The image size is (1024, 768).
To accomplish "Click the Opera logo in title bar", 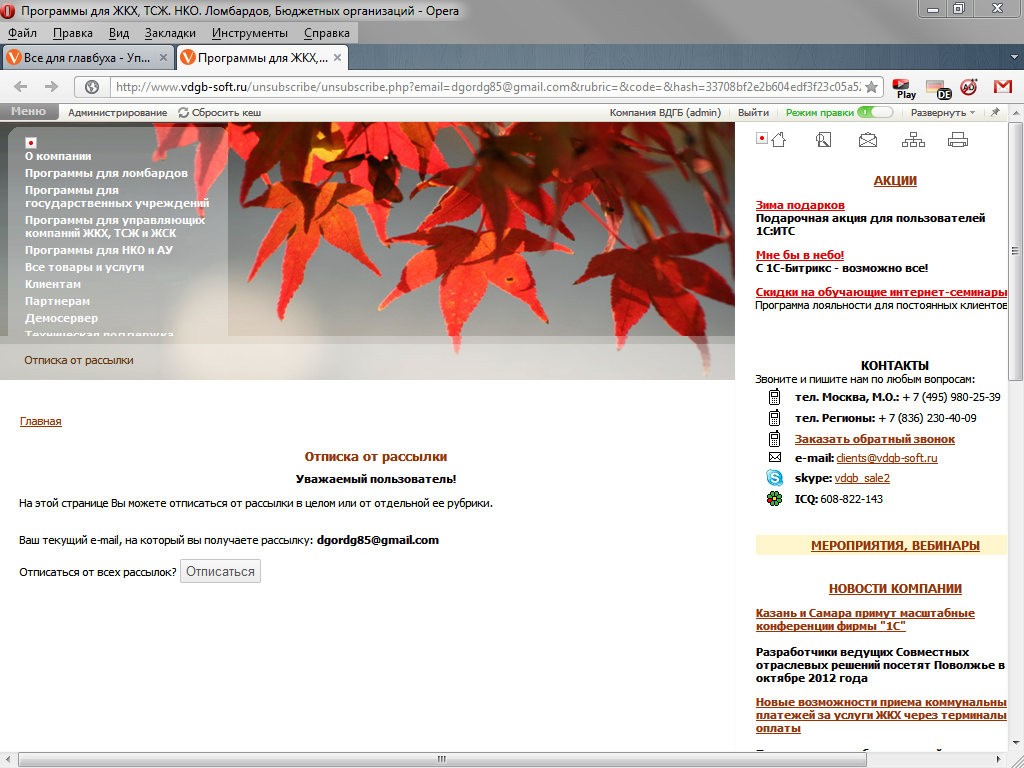I will [8, 10].
